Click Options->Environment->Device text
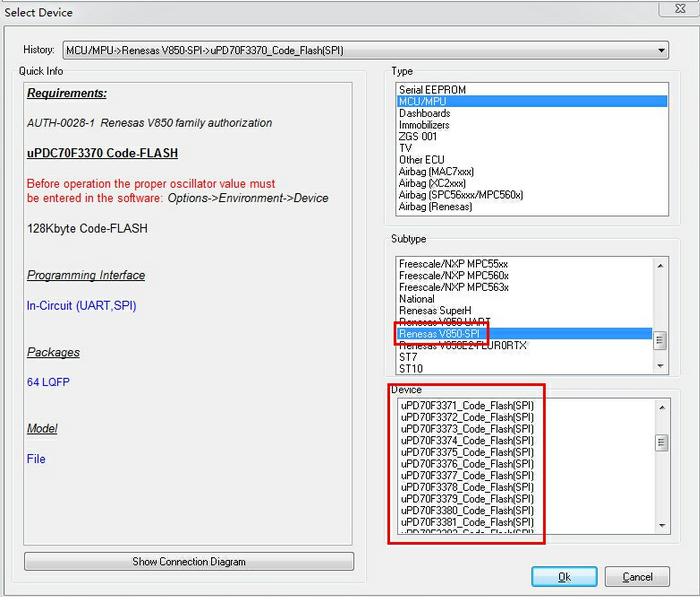Viewport: 700px width, 597px height. [x=248, y=198]
